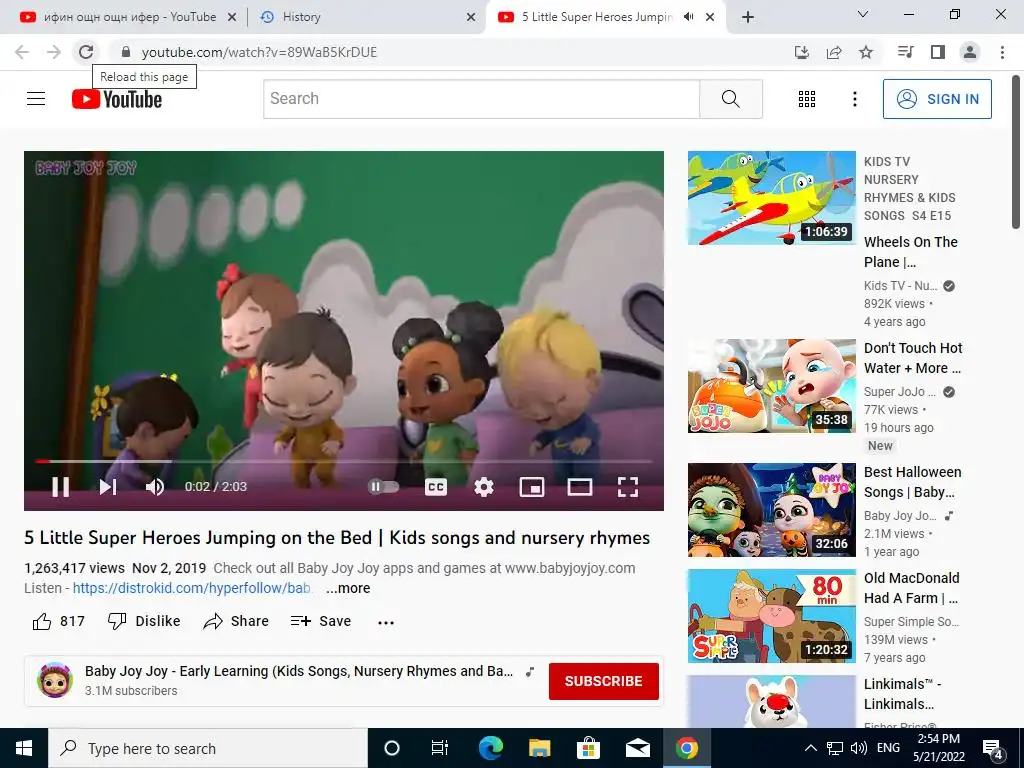The width and height of the screenshot is (1024, 768).
Task: Toggle the Chrome side panel
Action: click(x=938, y=52)
